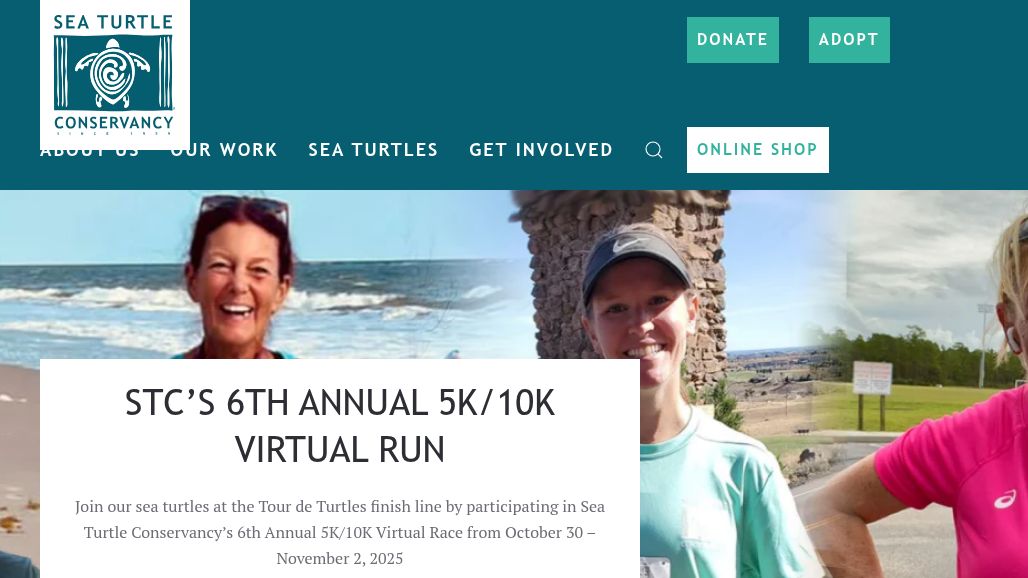Click the Asics logo on pink shirt
The height and width of the screenshot is (578, 1028).
(1004, 501)
